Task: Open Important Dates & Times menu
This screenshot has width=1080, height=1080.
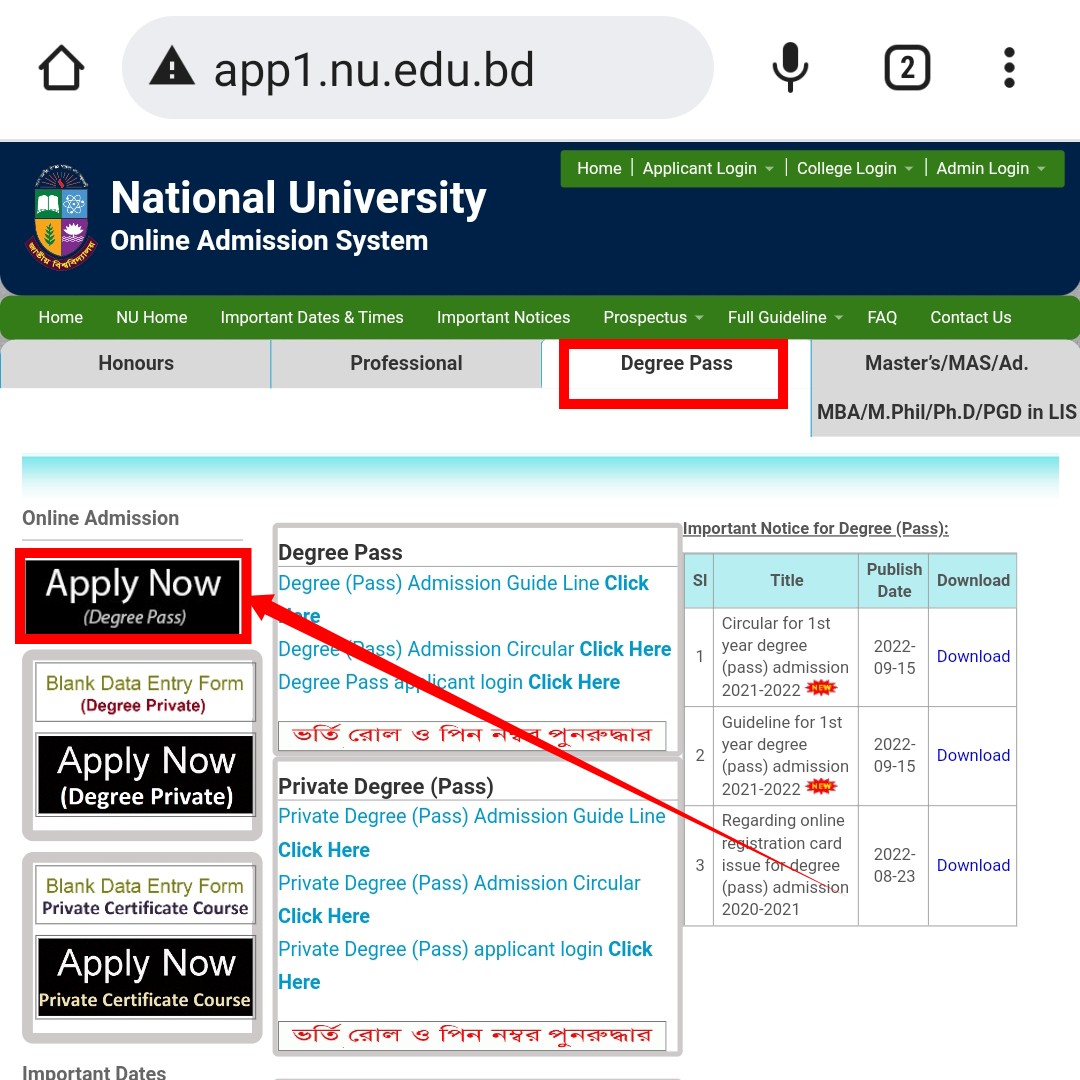Action: [x=311, y=318]
